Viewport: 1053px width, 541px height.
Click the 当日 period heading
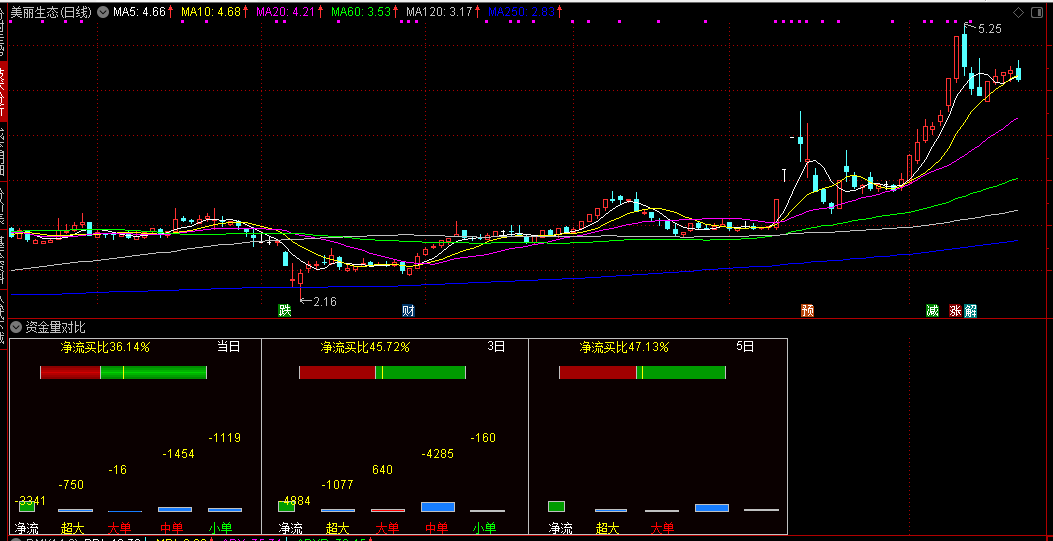click(x=228, y=347)
